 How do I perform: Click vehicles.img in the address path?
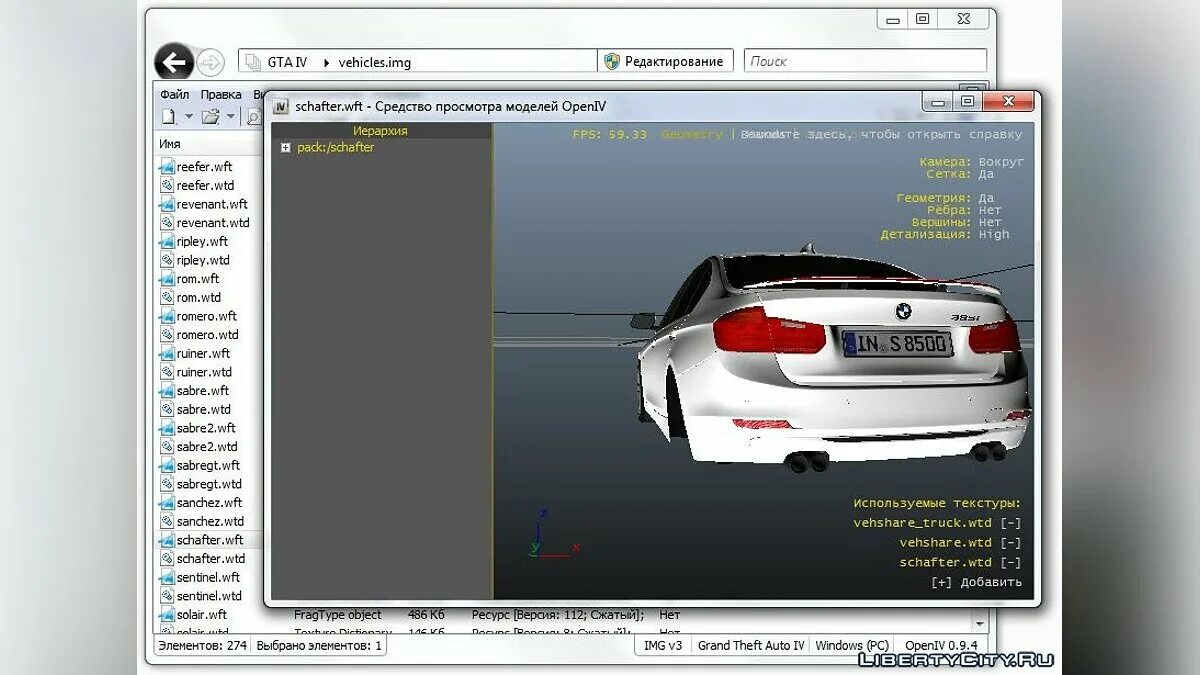(x=374, y=62)
